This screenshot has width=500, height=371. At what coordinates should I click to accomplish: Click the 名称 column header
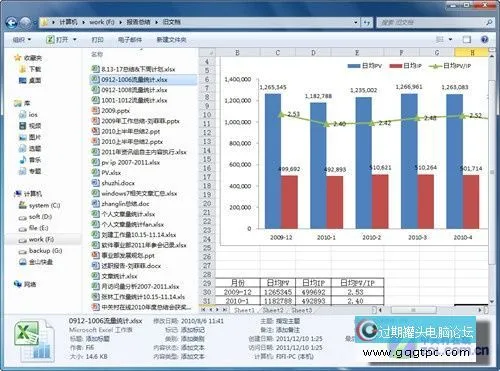[97, 54]
